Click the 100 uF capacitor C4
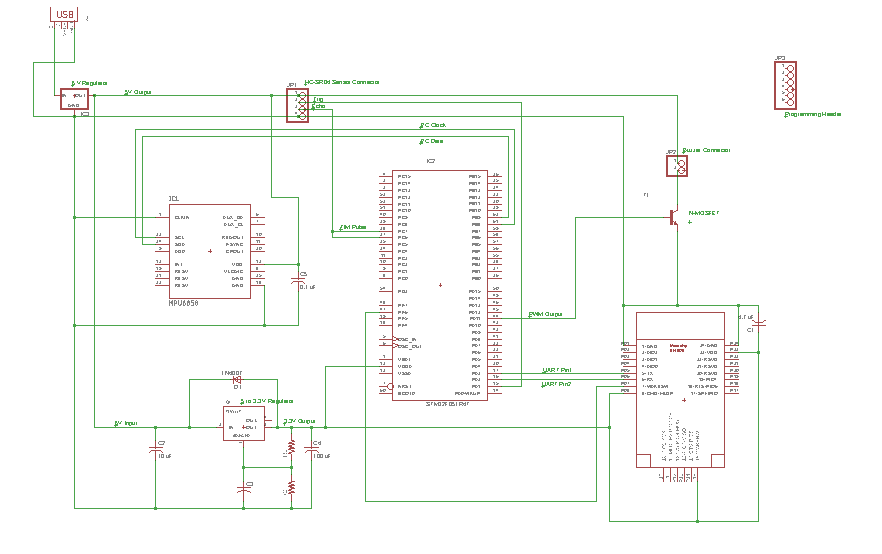Image resolution: width=882 pixels, height=554 pixels. pyautogui.click(x=308, y=451)
